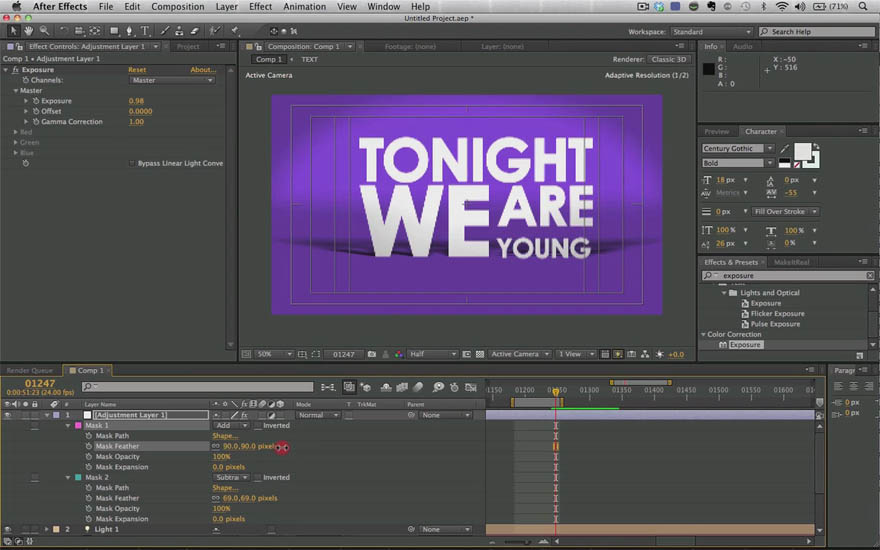
Task: Select the Rotation tool
Action: [x=63, y=31]
